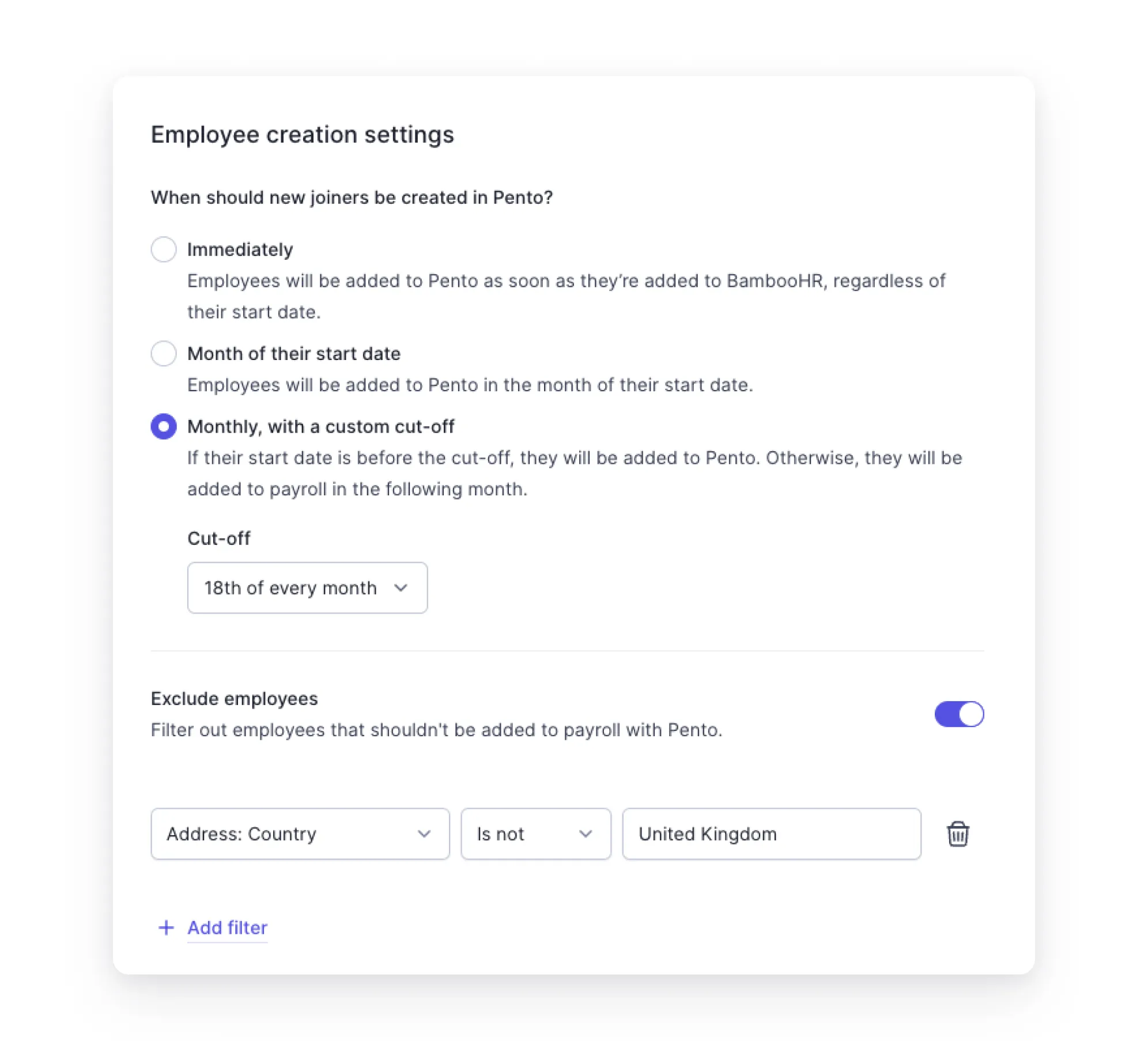Click the Cut-off field label
1148x1053 pixels.
tap(218, 538)
